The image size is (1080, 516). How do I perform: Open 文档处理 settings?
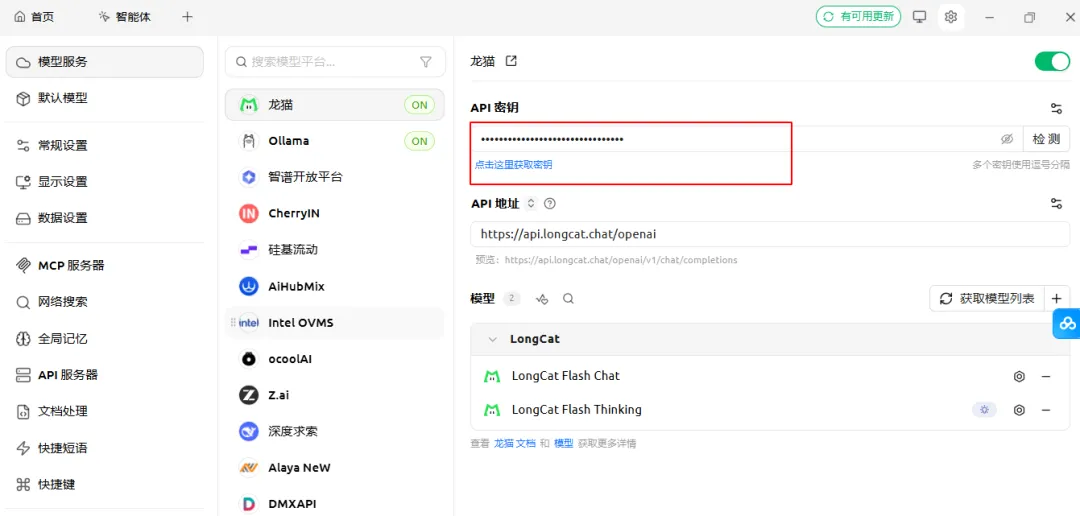coord(105,412)
